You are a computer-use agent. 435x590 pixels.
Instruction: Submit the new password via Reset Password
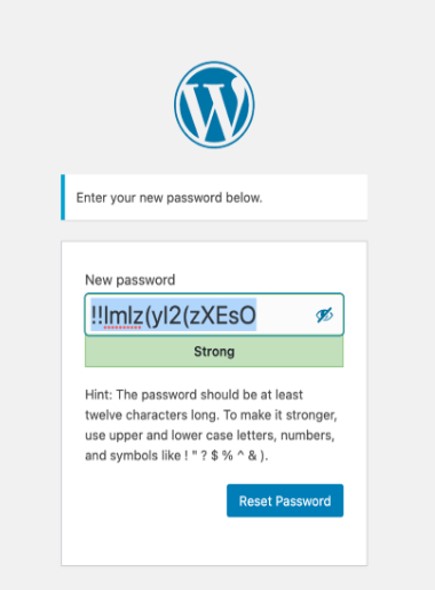[285, 500]
